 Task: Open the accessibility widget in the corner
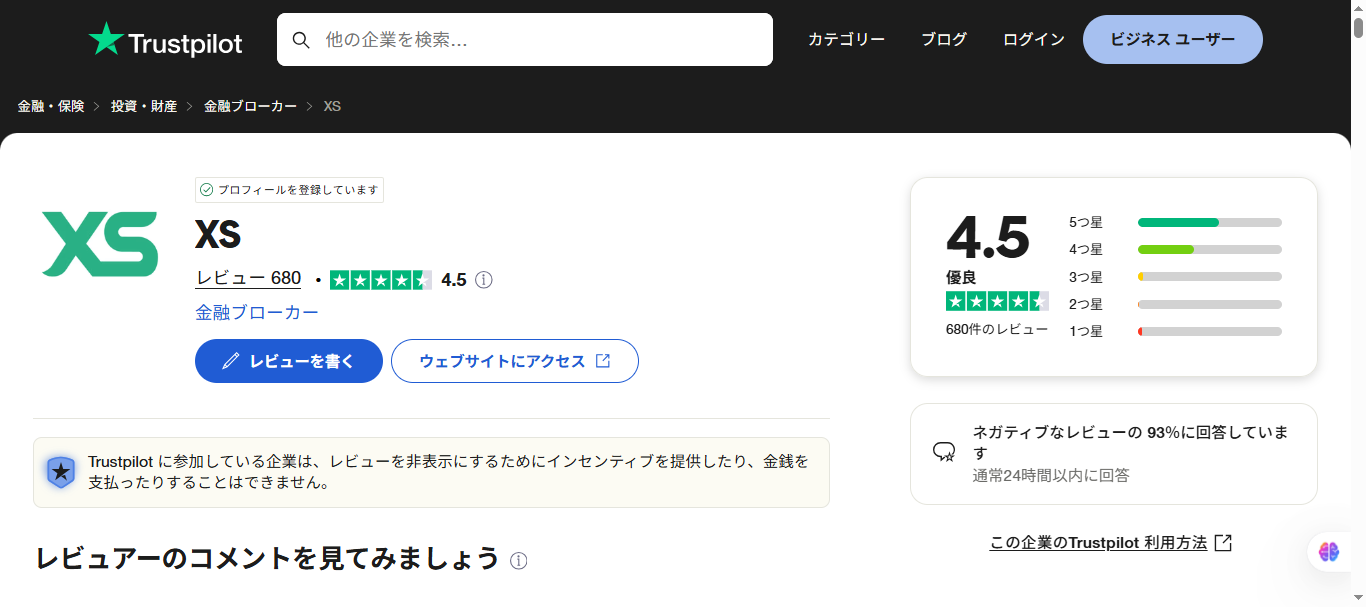click(x=1329, y=552)
